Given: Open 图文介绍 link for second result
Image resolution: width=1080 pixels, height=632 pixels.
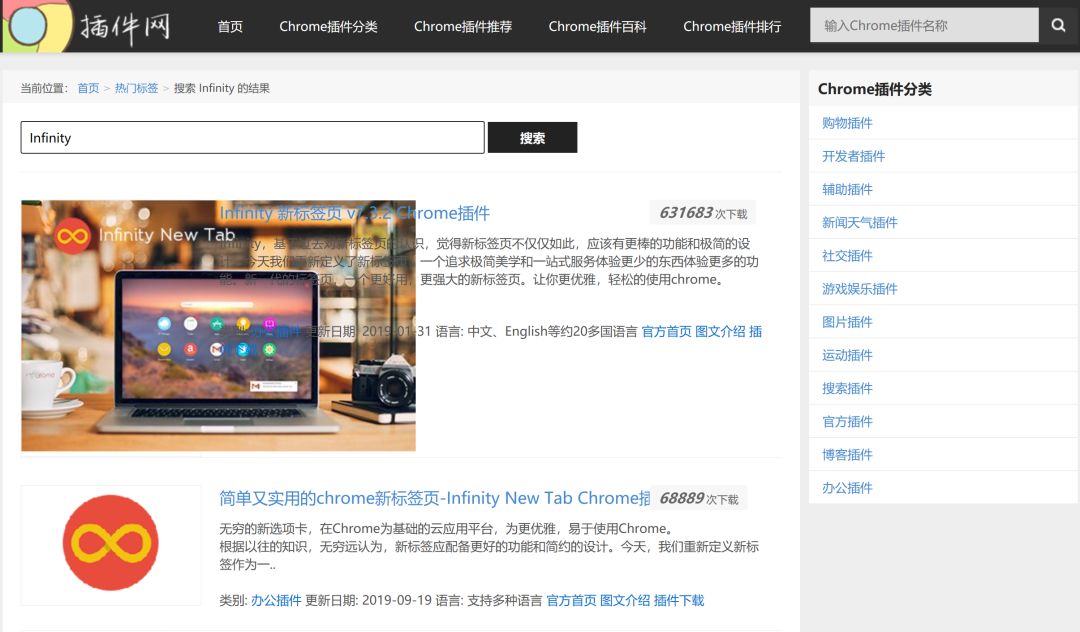Looking at the screenshot, I should click(625, 600).
